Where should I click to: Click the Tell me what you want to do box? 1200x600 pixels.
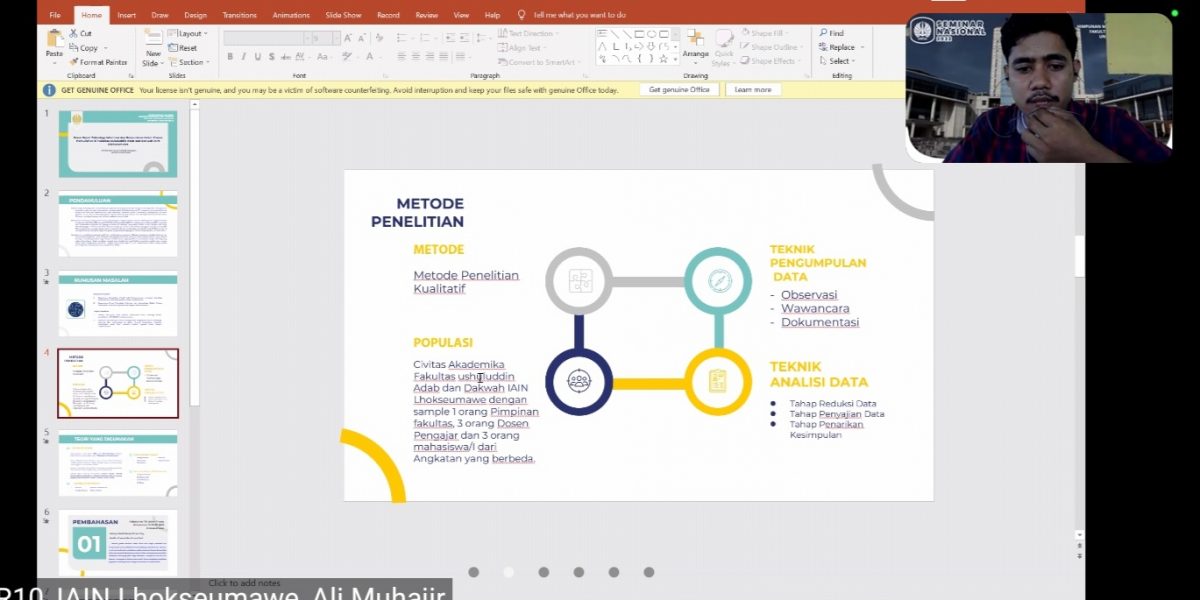click(x=580, y=15)
